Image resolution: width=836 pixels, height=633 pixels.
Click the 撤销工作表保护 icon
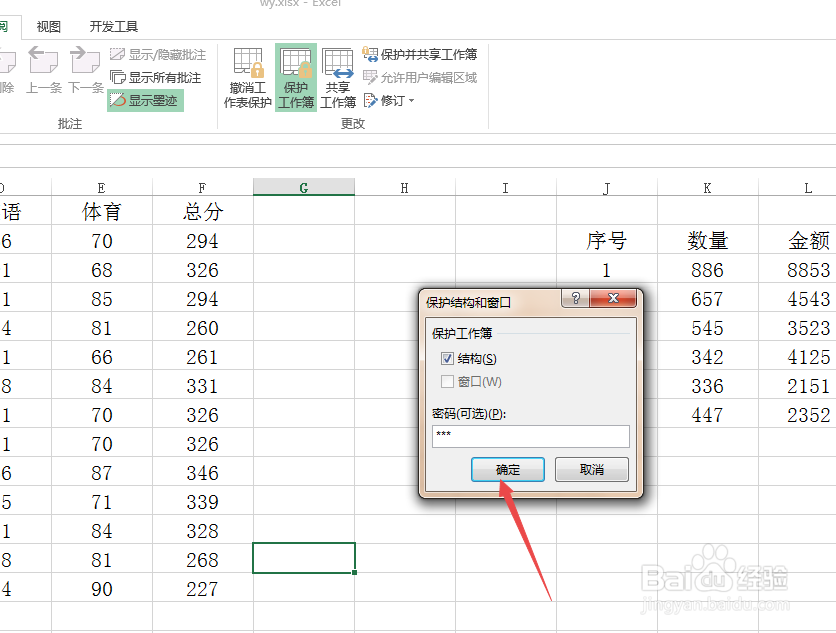click(249, 77)
